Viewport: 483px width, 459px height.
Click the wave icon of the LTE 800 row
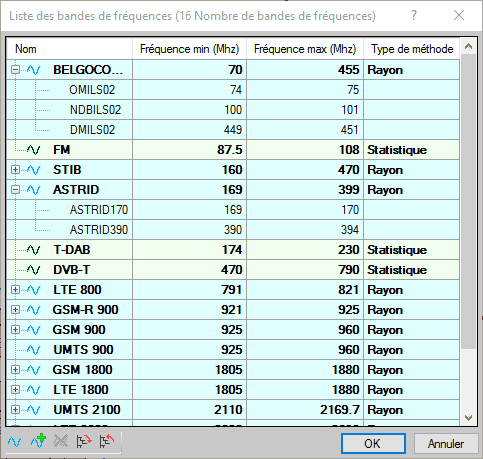pos(34,290)
